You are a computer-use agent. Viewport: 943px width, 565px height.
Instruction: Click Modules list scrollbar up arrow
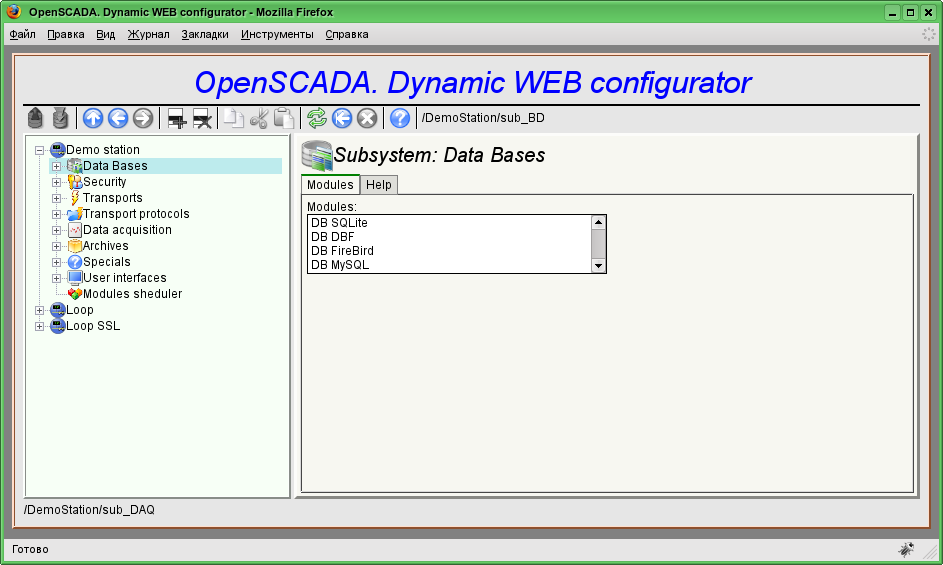coord(598,222)
